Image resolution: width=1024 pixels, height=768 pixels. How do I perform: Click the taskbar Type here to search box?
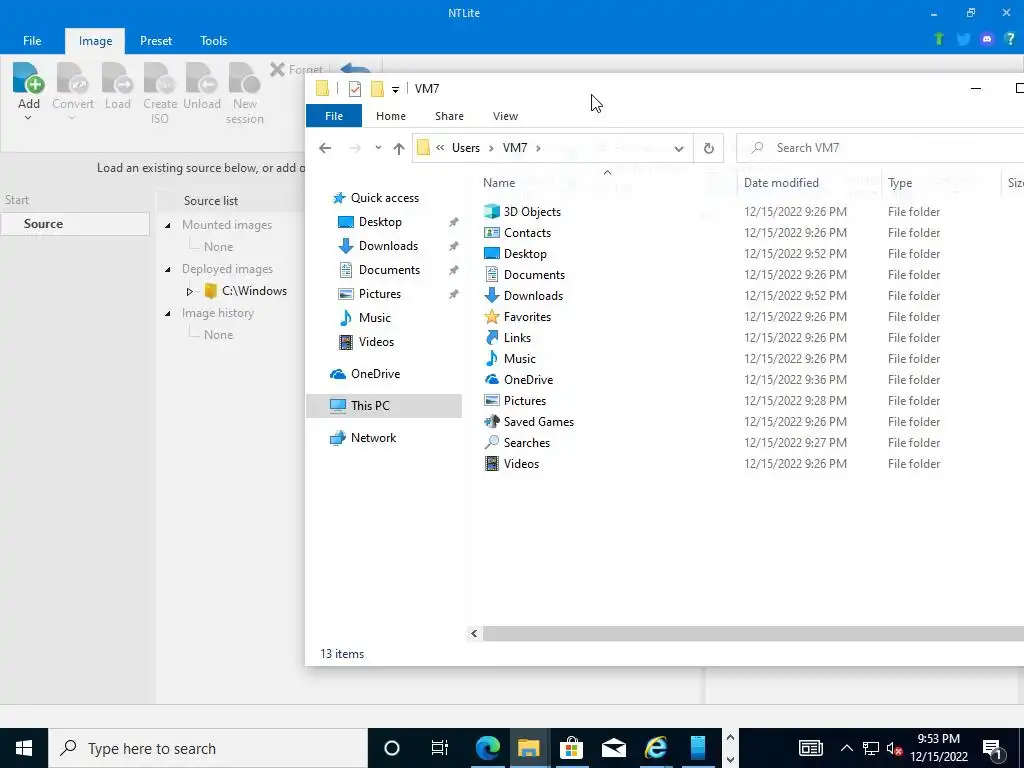tap(208, 748)
